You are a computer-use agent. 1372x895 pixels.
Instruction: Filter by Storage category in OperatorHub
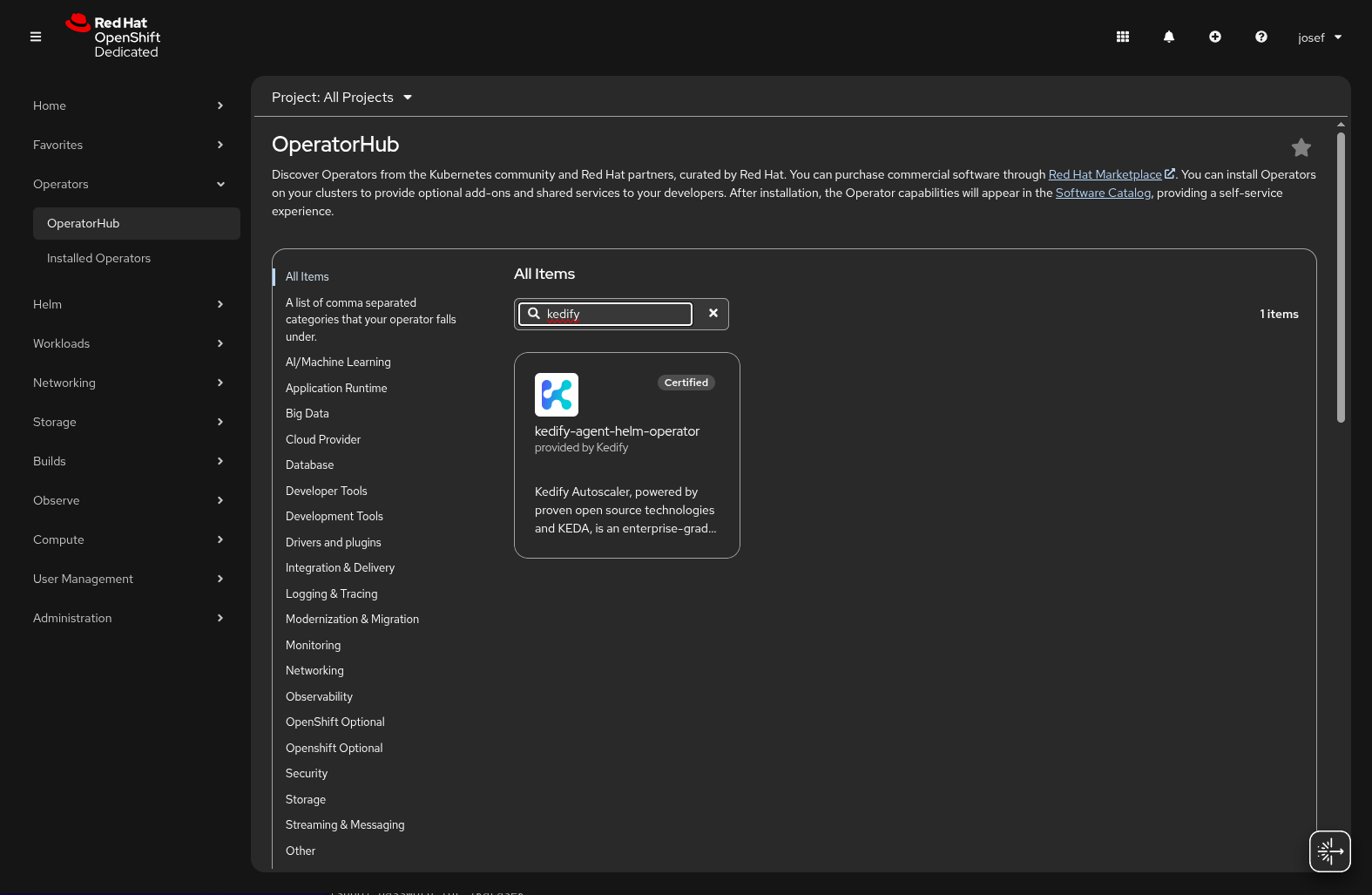pos(306,799)
